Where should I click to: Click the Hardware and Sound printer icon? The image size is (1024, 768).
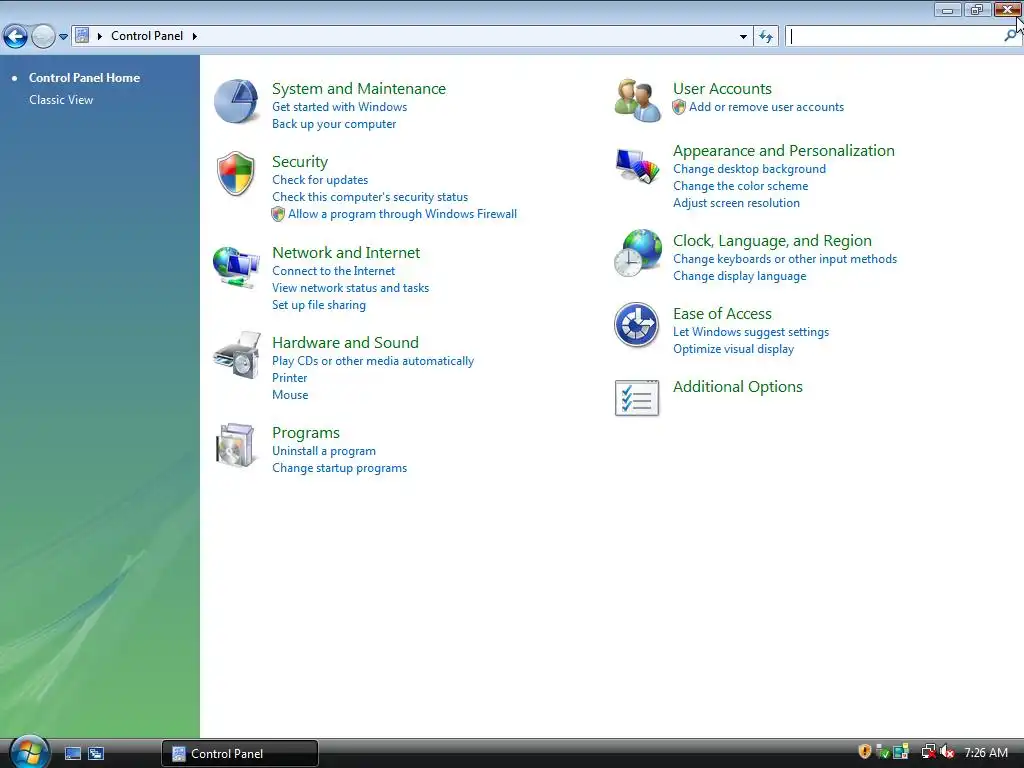(x=236, y=355)
